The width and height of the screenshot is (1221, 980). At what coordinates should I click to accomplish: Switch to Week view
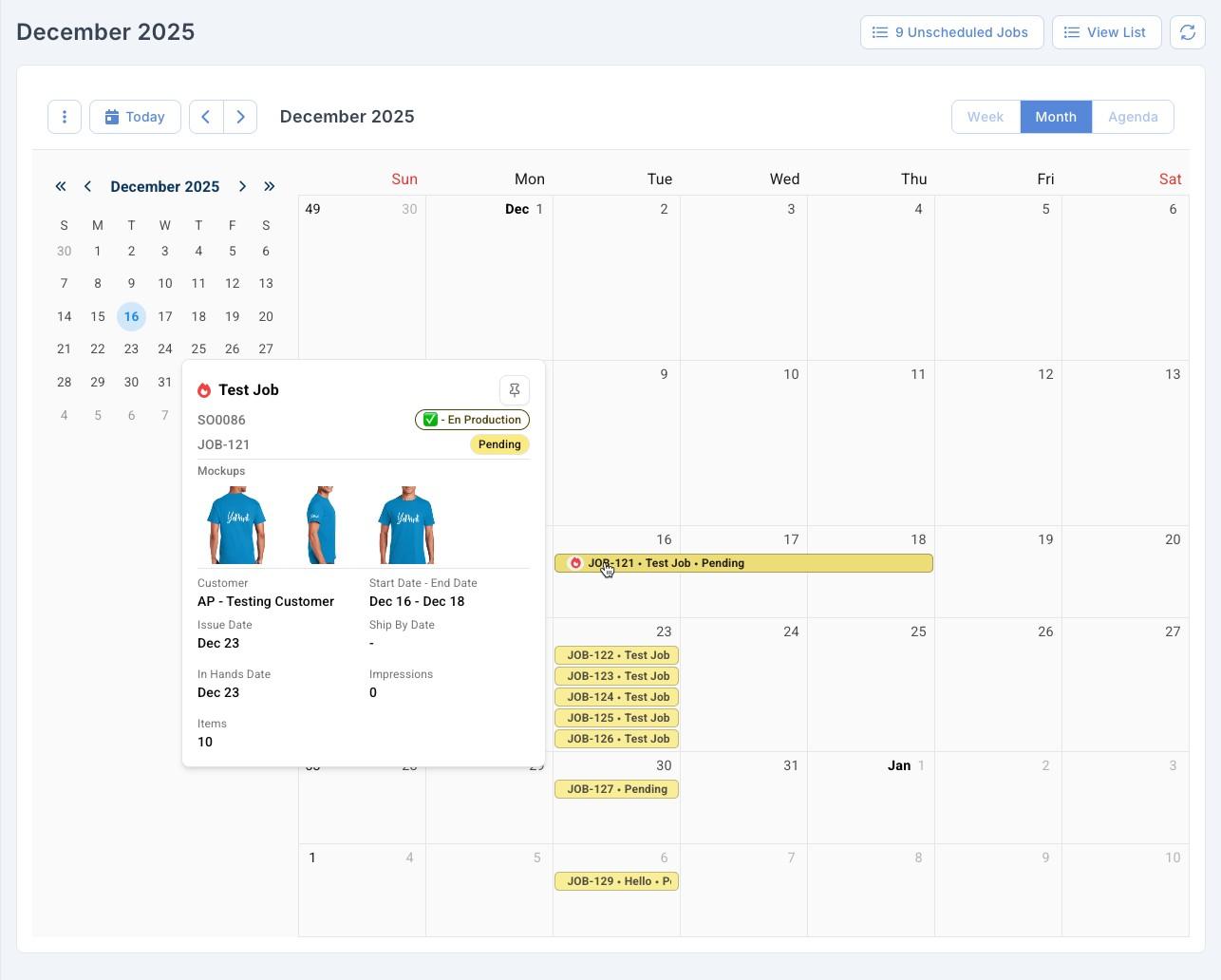(985, 117)
